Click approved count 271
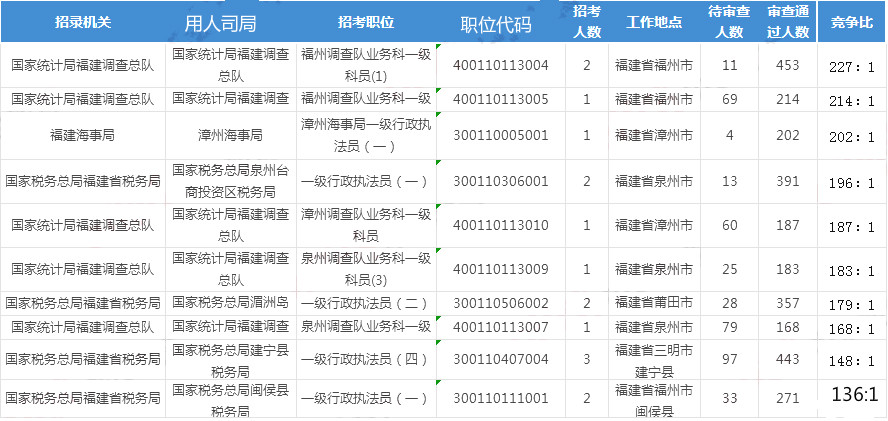The height and width of the screenshot is (421, 888). tap(788, 398)
